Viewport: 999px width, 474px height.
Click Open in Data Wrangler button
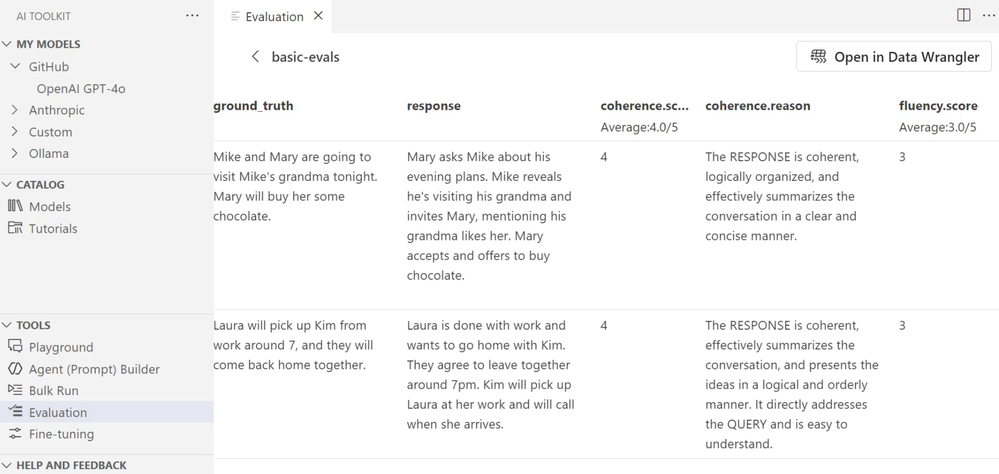894,57
